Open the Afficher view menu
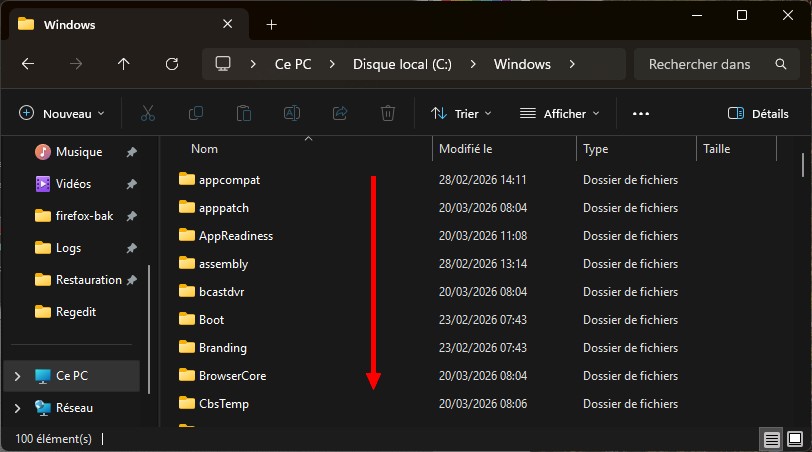Screen dimensions: 812x452 click(x=560, y=113)
